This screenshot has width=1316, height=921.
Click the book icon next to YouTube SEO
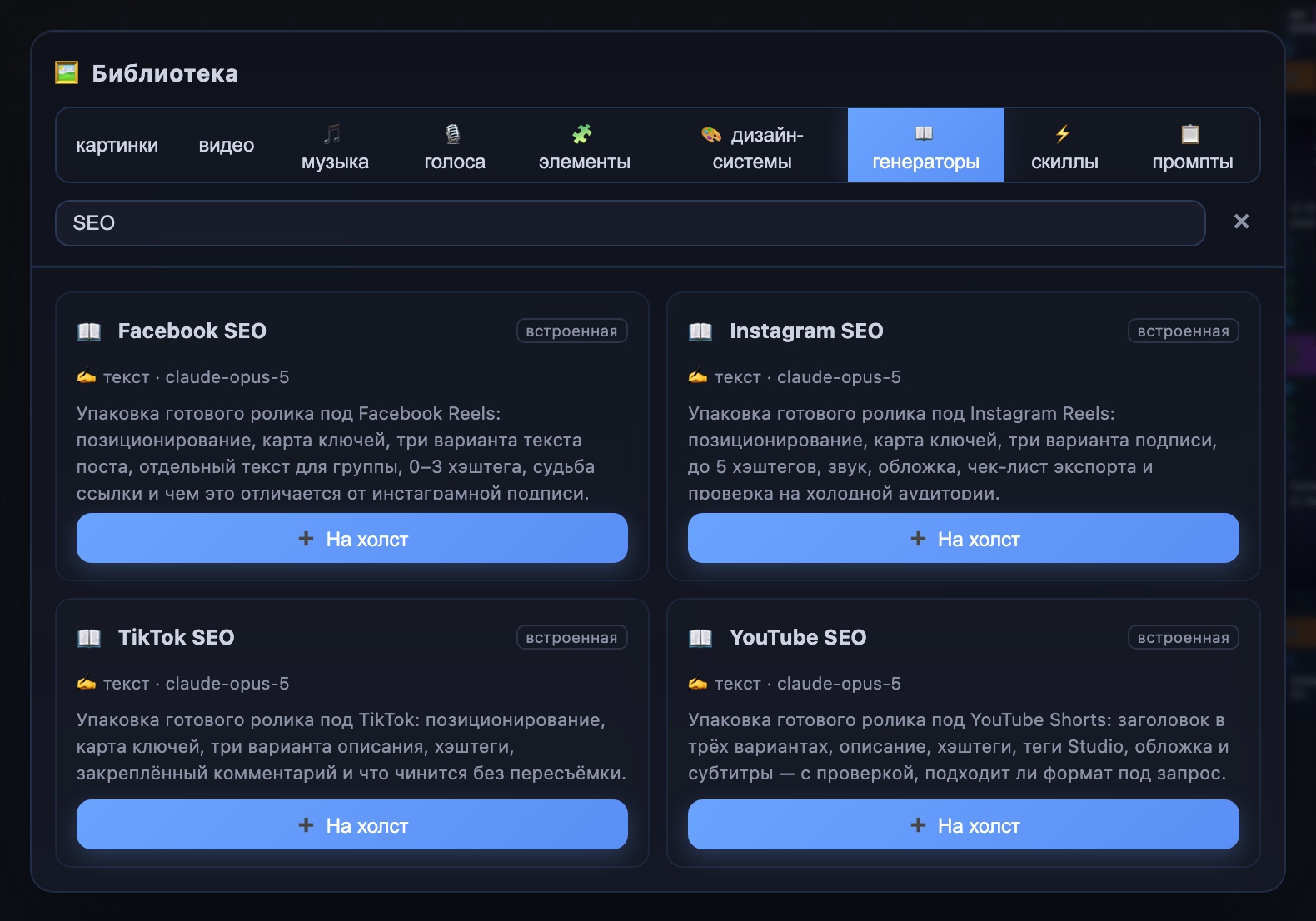(x=700, y=638)
